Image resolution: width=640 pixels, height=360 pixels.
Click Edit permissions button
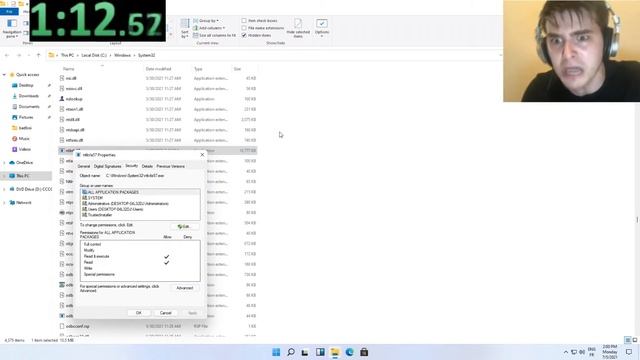coord(184,227)
